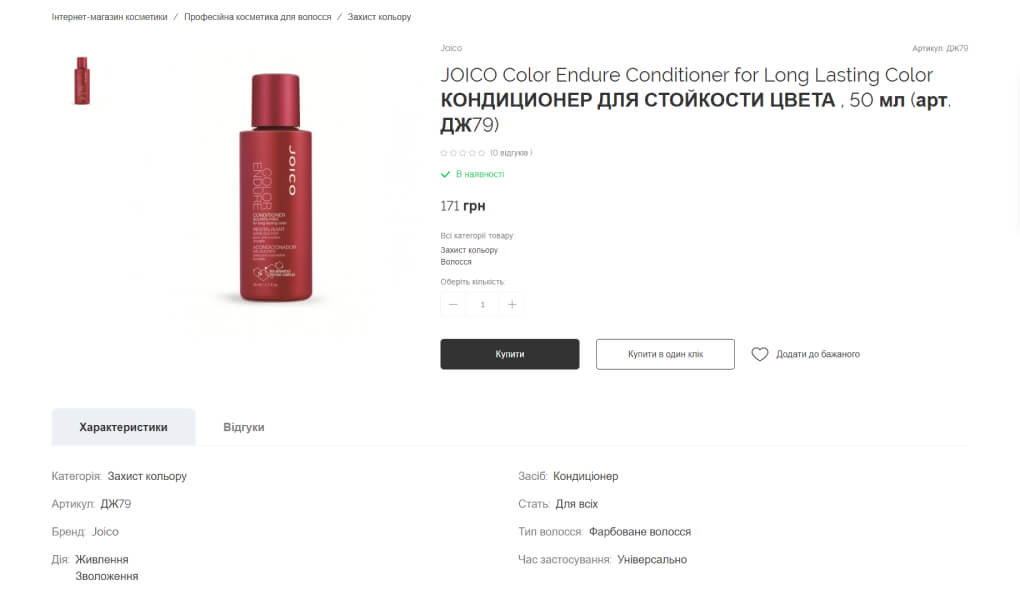Viewport: 1020px width, 600px height.
Task: Open the reviews count link
Action: click(511, 153)
